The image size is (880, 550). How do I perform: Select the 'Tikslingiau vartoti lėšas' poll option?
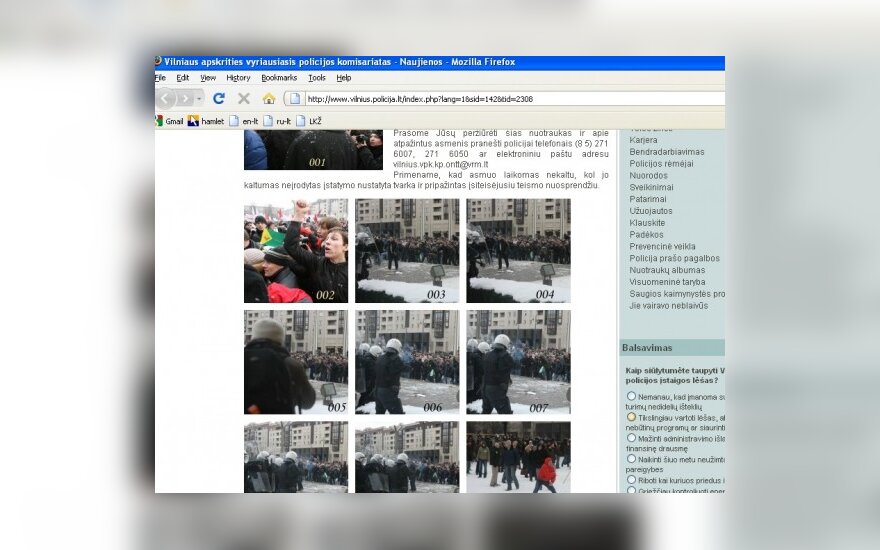pos(631,417)
